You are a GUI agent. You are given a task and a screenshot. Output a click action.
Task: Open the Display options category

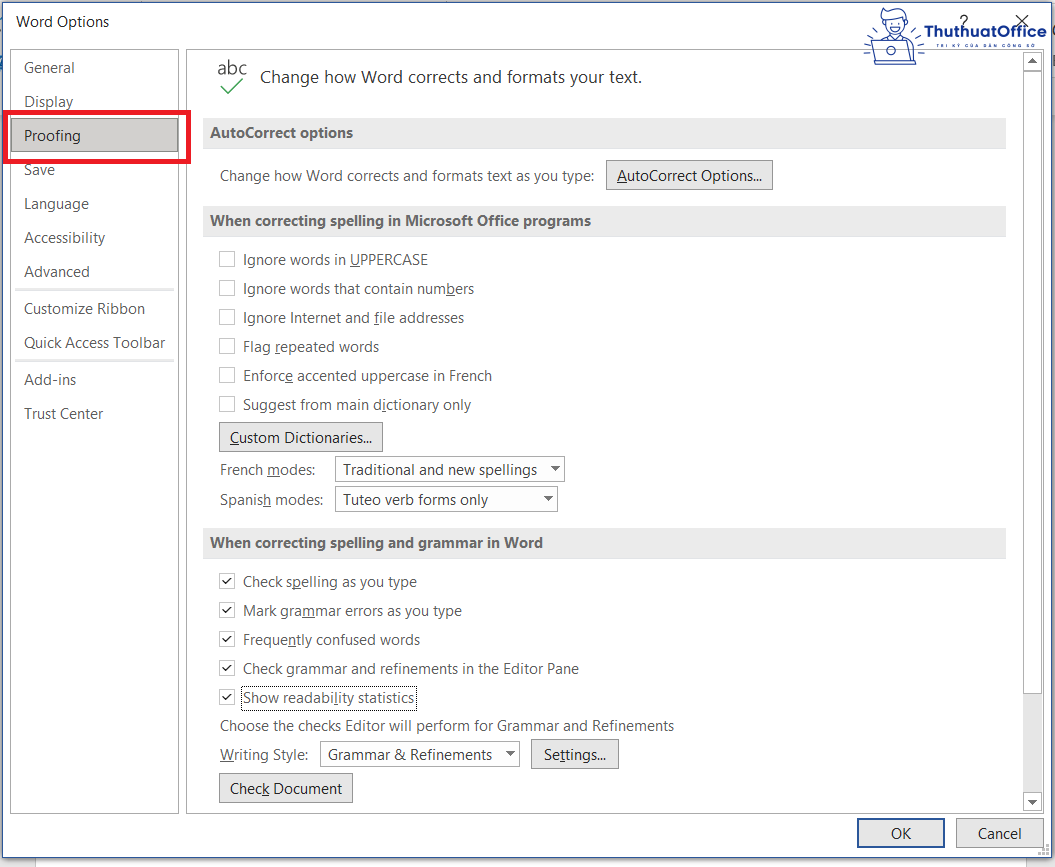(48, 102)
